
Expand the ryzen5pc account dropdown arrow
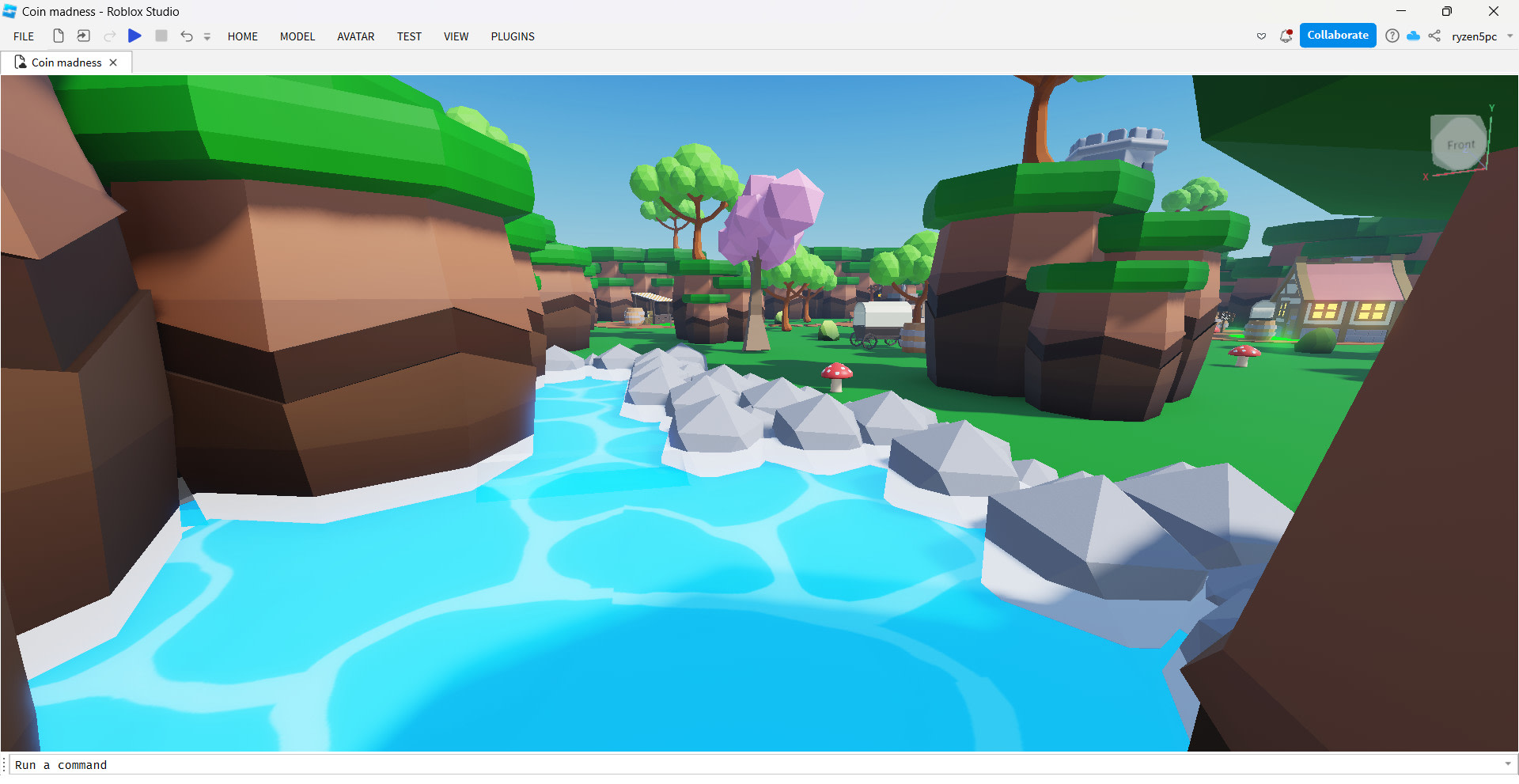point(1510,36)
